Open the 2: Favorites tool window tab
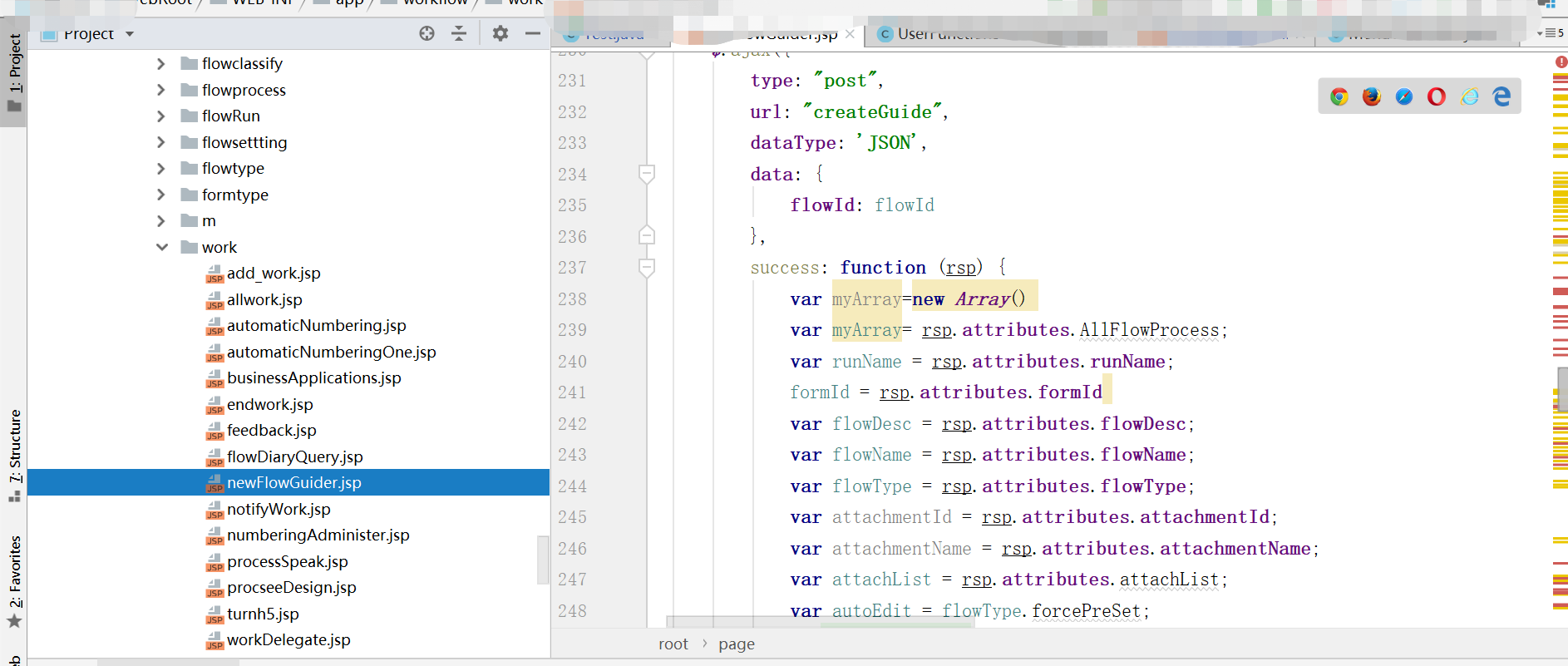The width and height of the screenshot is (1568, 666). coord(14,582)
